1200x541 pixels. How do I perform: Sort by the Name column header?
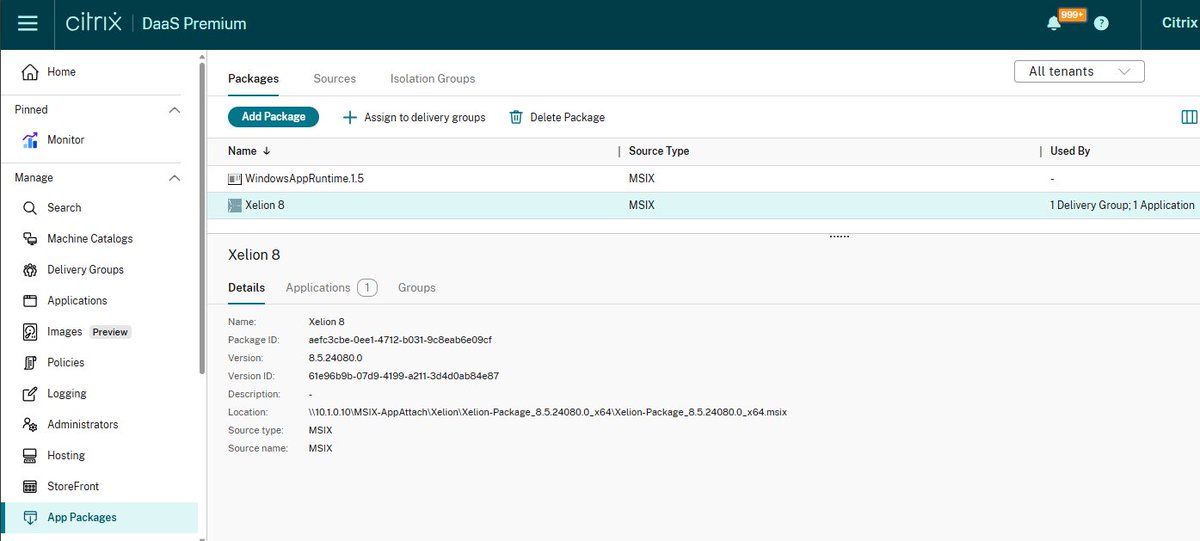point(249,151)
